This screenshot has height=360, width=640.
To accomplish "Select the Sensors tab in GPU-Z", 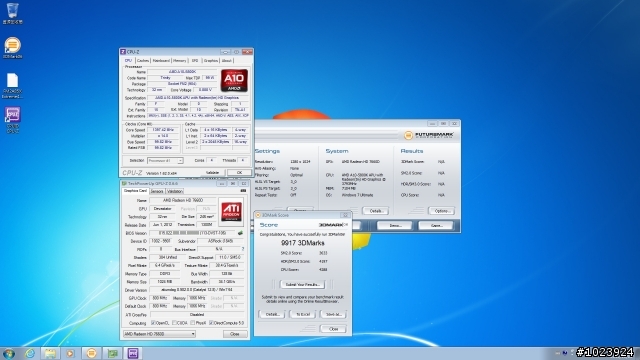I will 157,191.
